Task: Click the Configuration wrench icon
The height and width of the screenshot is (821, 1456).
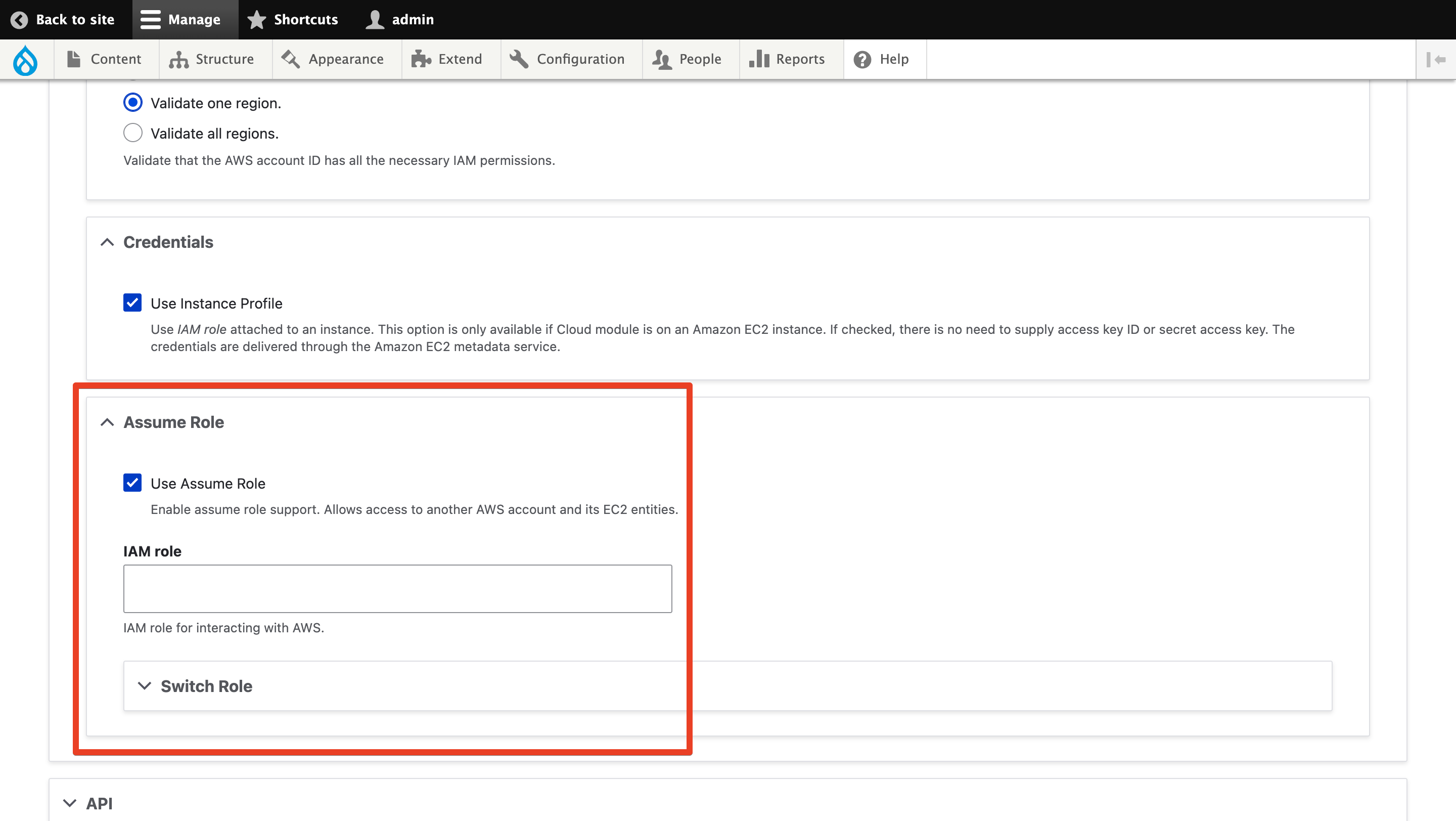Action: point(519,59)
